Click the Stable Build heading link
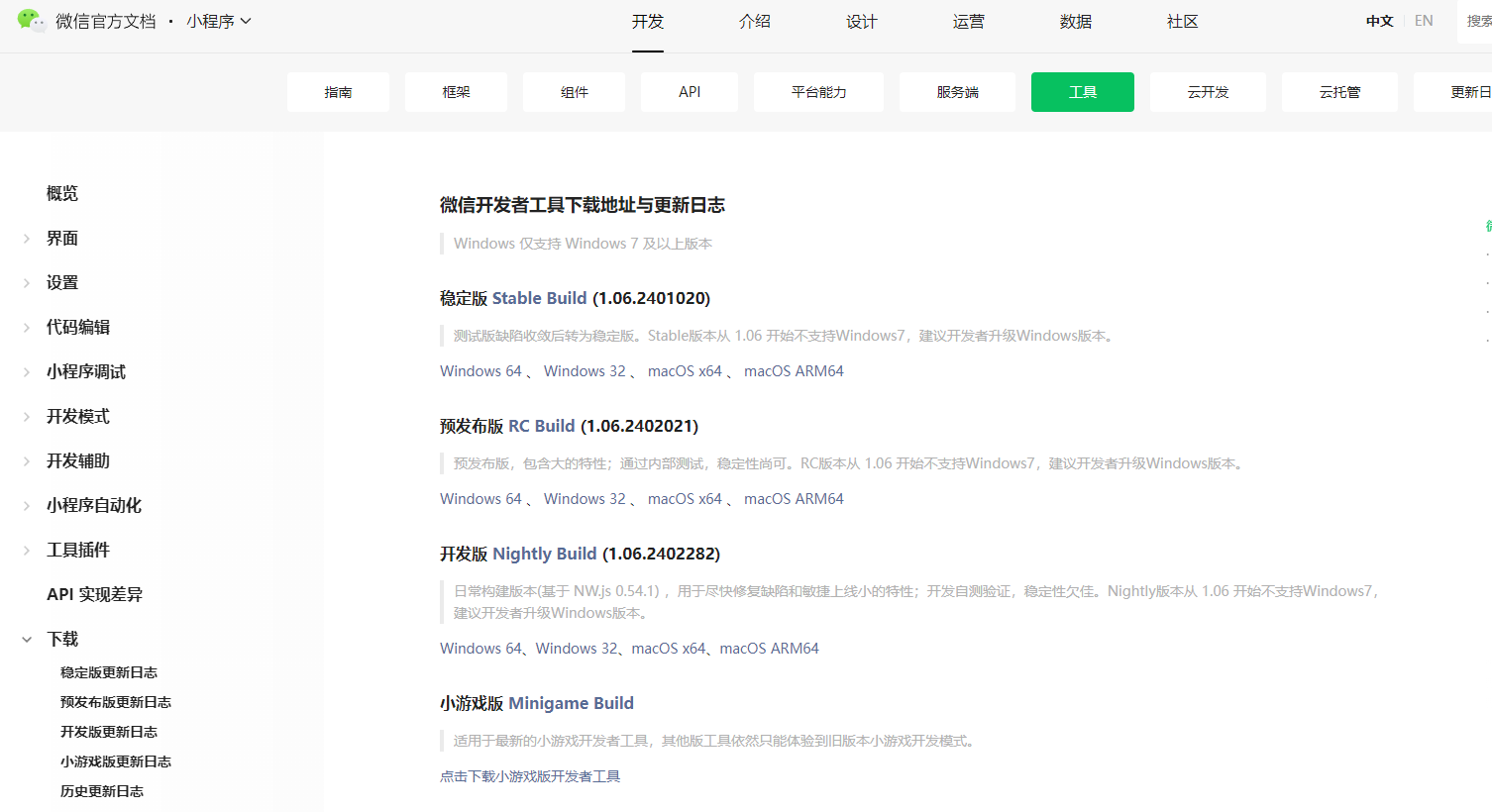 [x=539, y=298]
